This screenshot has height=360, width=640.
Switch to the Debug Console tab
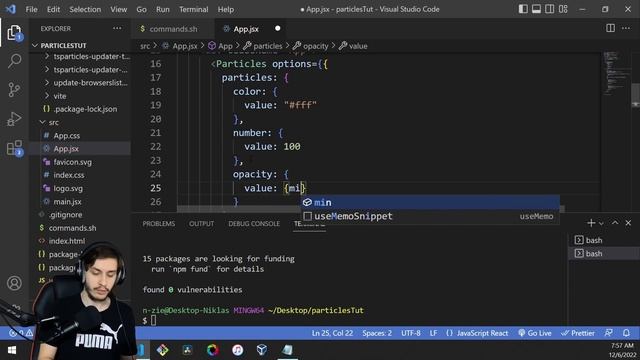(x=254, y=223)
